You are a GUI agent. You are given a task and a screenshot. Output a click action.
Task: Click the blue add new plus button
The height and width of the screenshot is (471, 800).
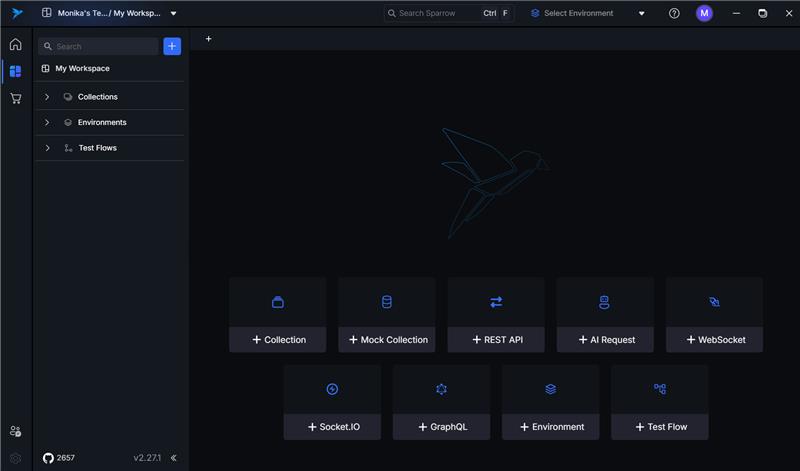(172, 46)
